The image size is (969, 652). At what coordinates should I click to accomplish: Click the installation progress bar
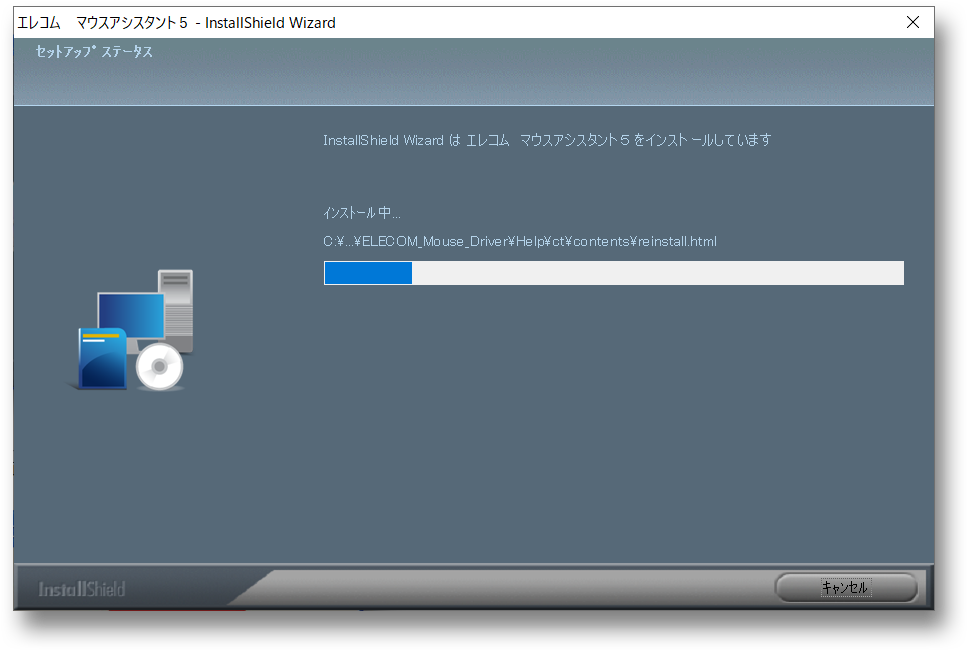(x=614, y=273)
